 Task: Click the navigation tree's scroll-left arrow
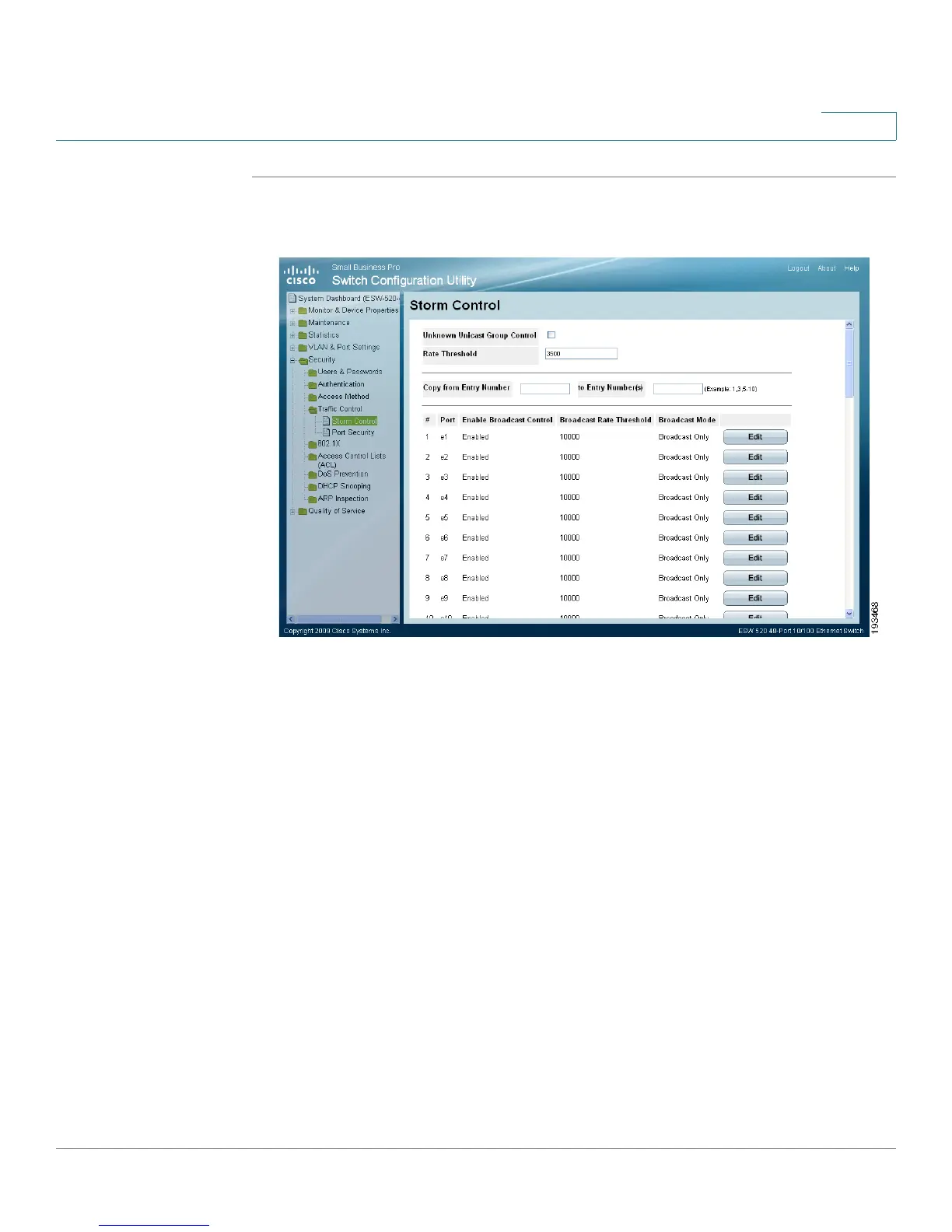[291, 619]
